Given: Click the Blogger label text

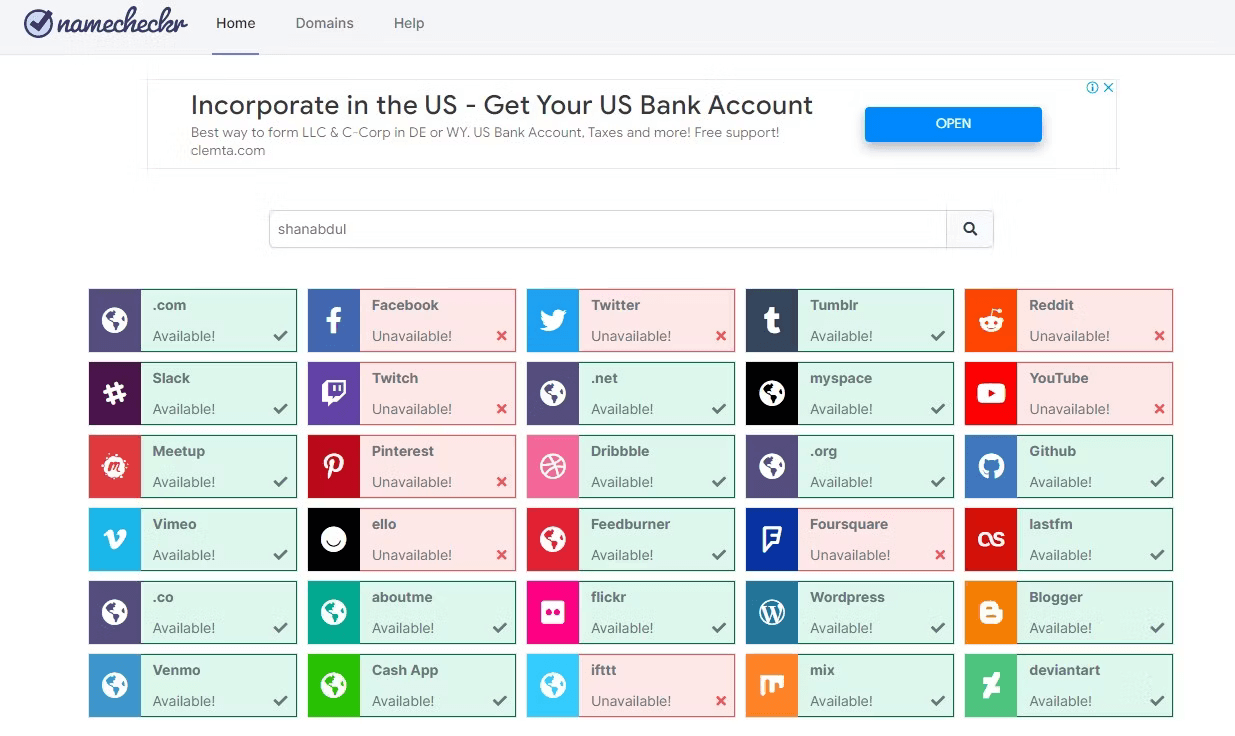Looking at the screenshot, I should pyautogui.click(x=1056, y=597).
